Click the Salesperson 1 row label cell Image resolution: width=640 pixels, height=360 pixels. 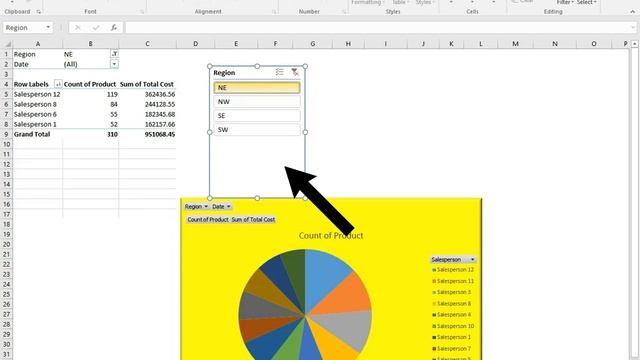(x=38, y=124)
